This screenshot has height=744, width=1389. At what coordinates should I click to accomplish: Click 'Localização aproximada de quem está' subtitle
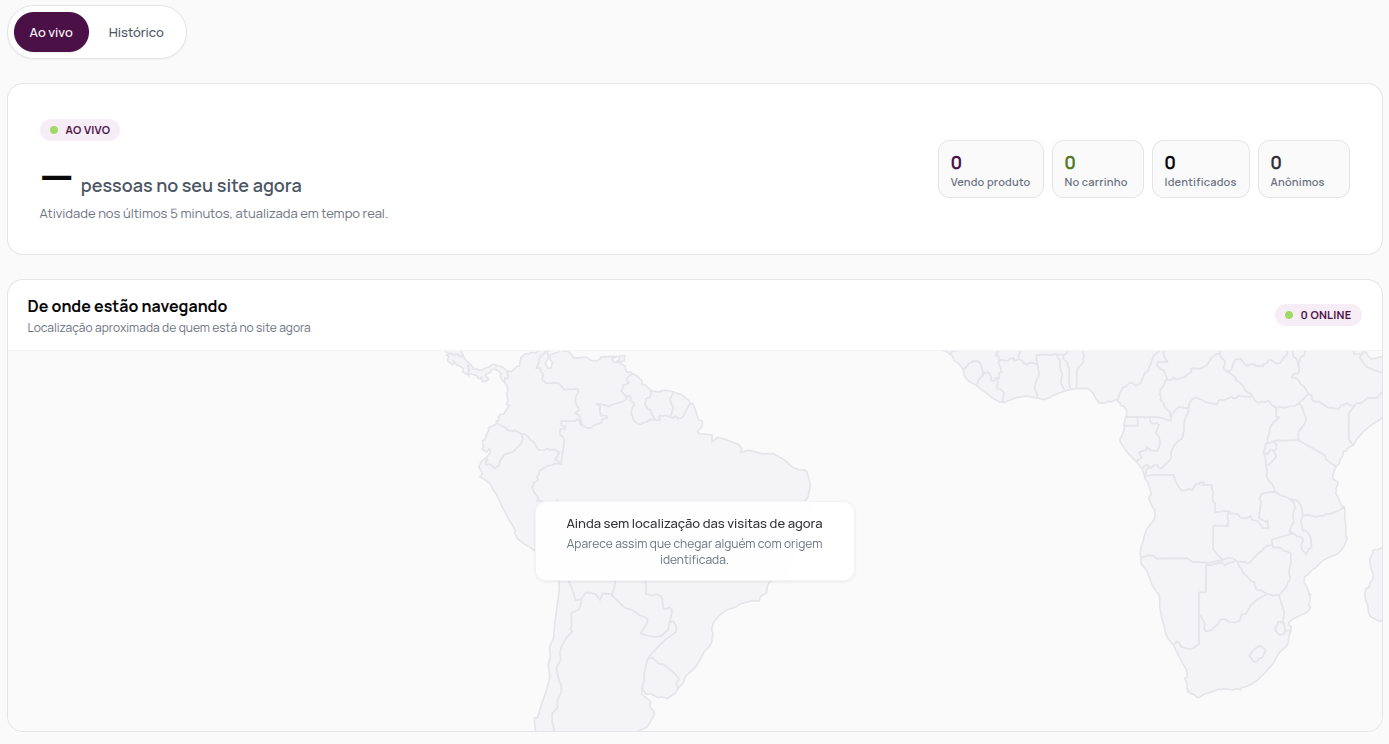pos(169,328)
